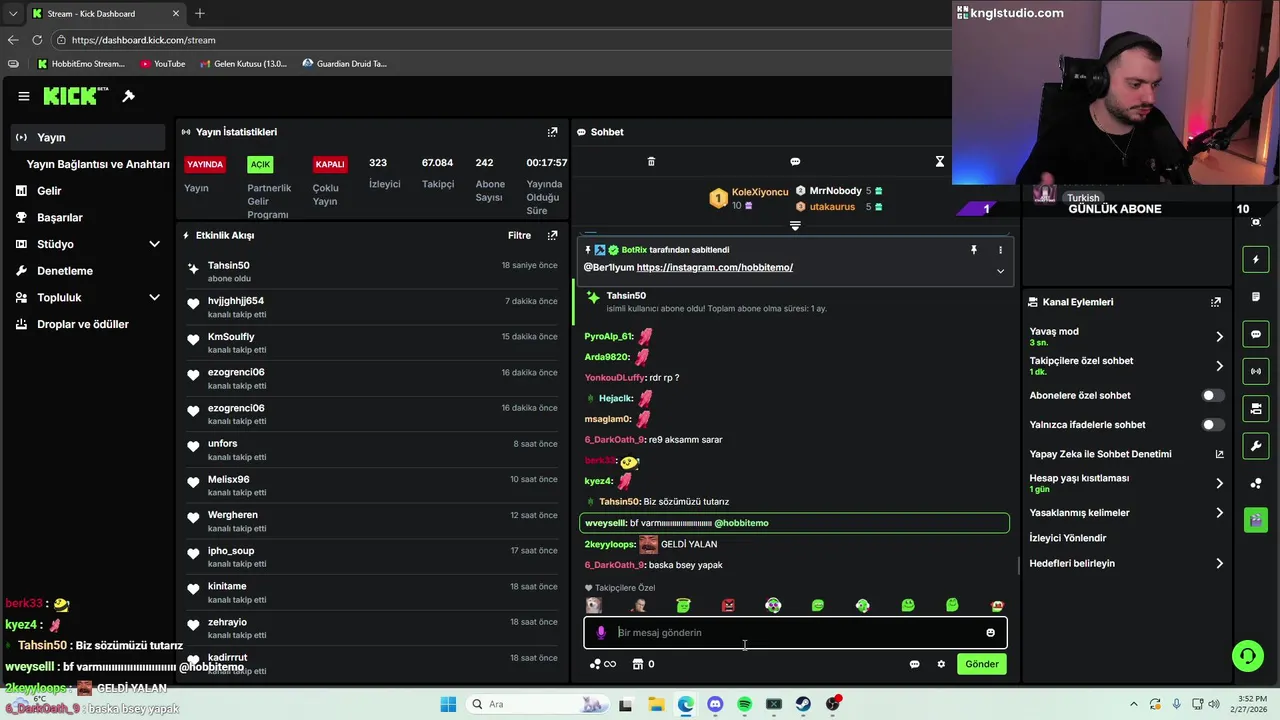Open Başarılar in the sidebar
Screen dimensions: 1280x720
pos(88,218)
